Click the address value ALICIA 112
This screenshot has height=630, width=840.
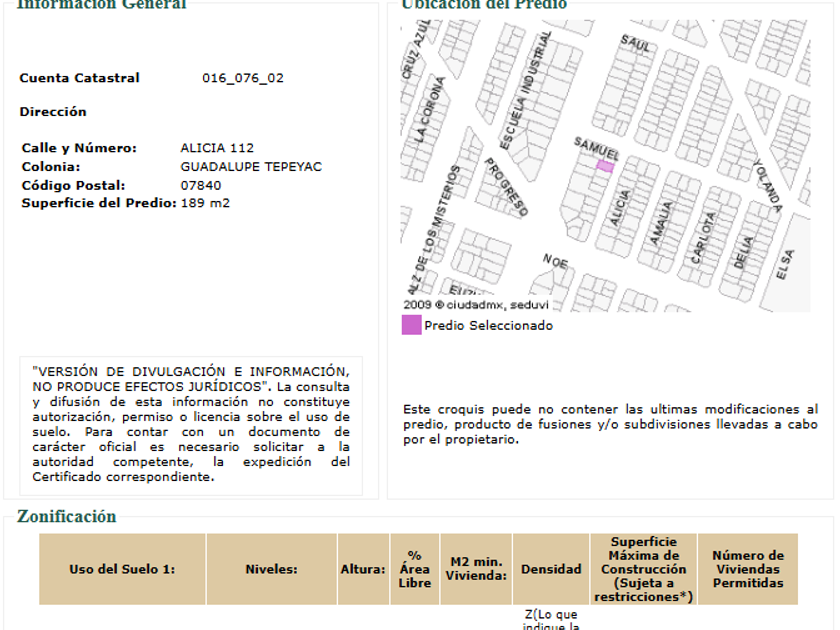[x=217, y=148]
